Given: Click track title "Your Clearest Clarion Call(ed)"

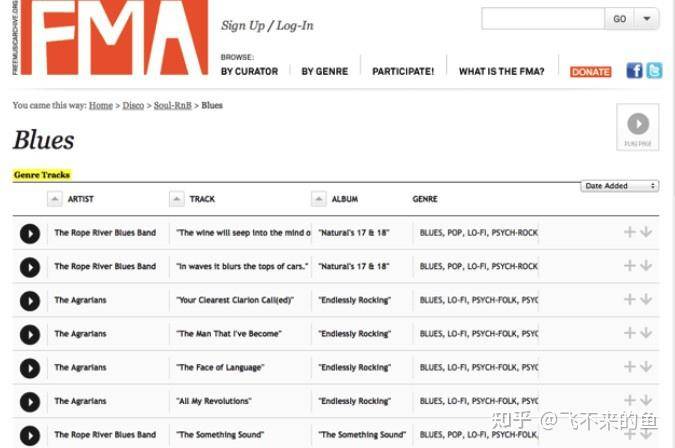Looking at the screenshot, I should (235, 300).
